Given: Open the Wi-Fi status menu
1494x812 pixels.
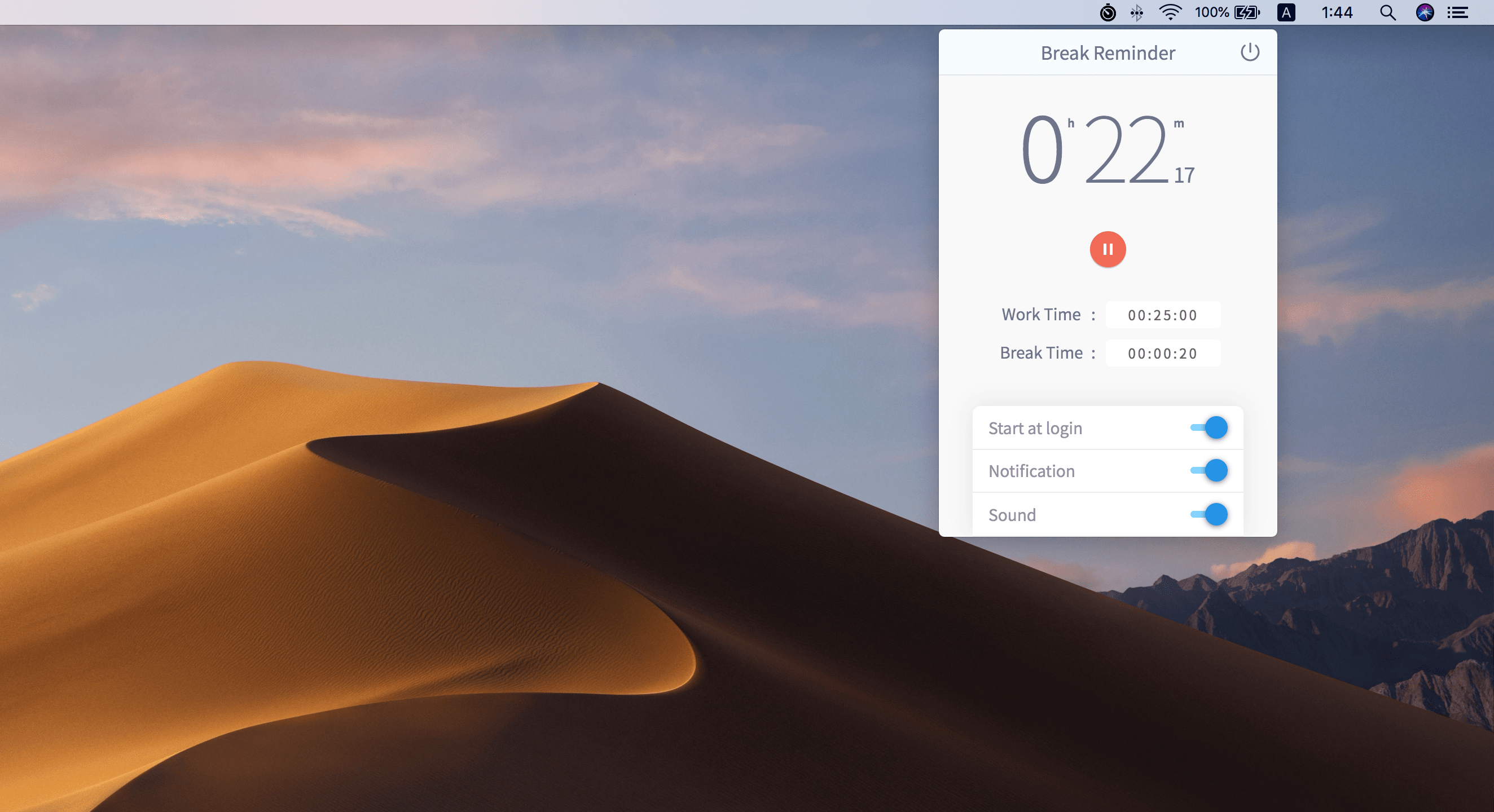Looking at the screenshot, I should pyautogui.click(x=1170, y=12).
